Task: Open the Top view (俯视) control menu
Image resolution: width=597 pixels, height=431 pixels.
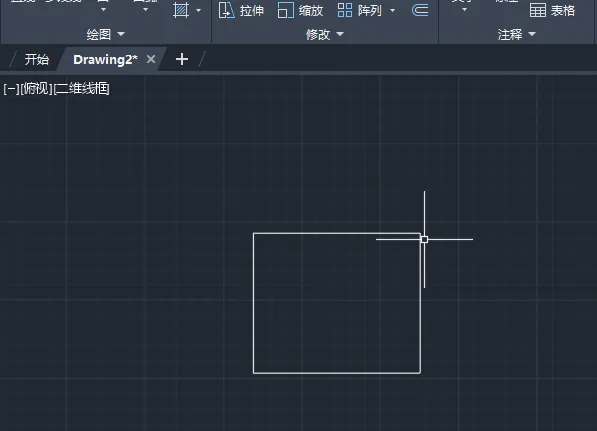Action: click(36, 89)
